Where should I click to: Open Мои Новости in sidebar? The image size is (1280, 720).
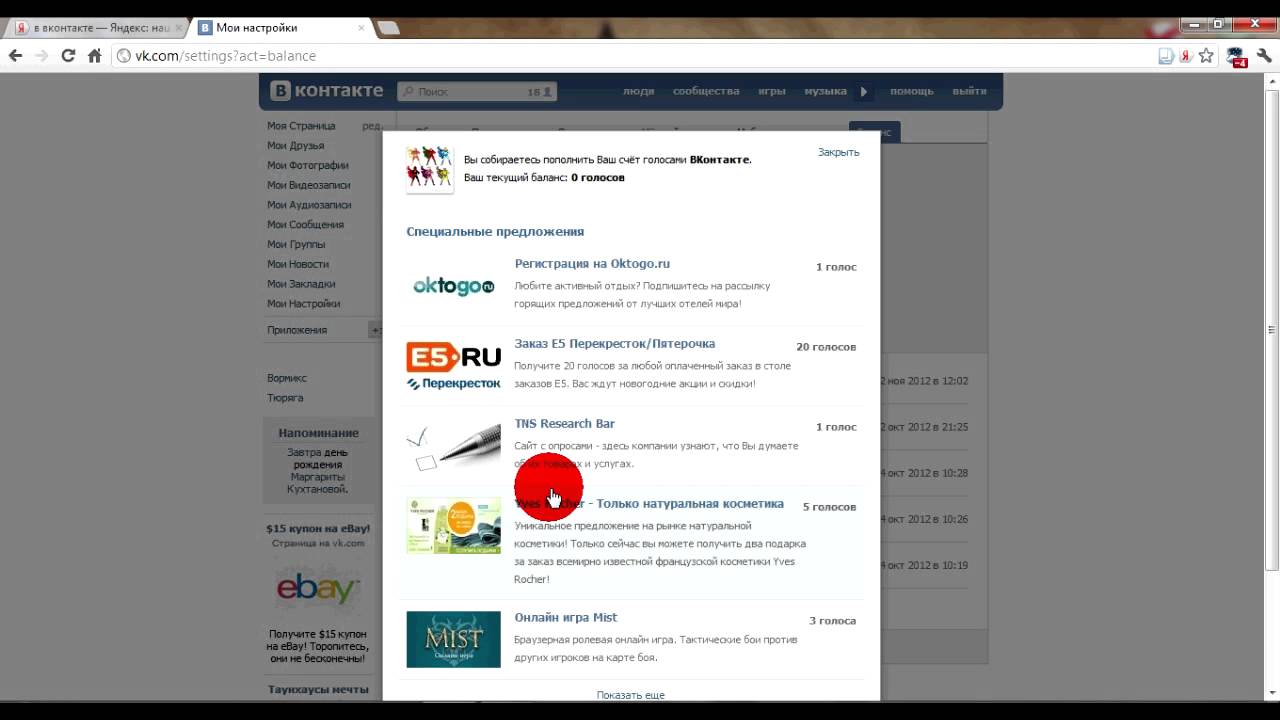click(x=297, y=264)
